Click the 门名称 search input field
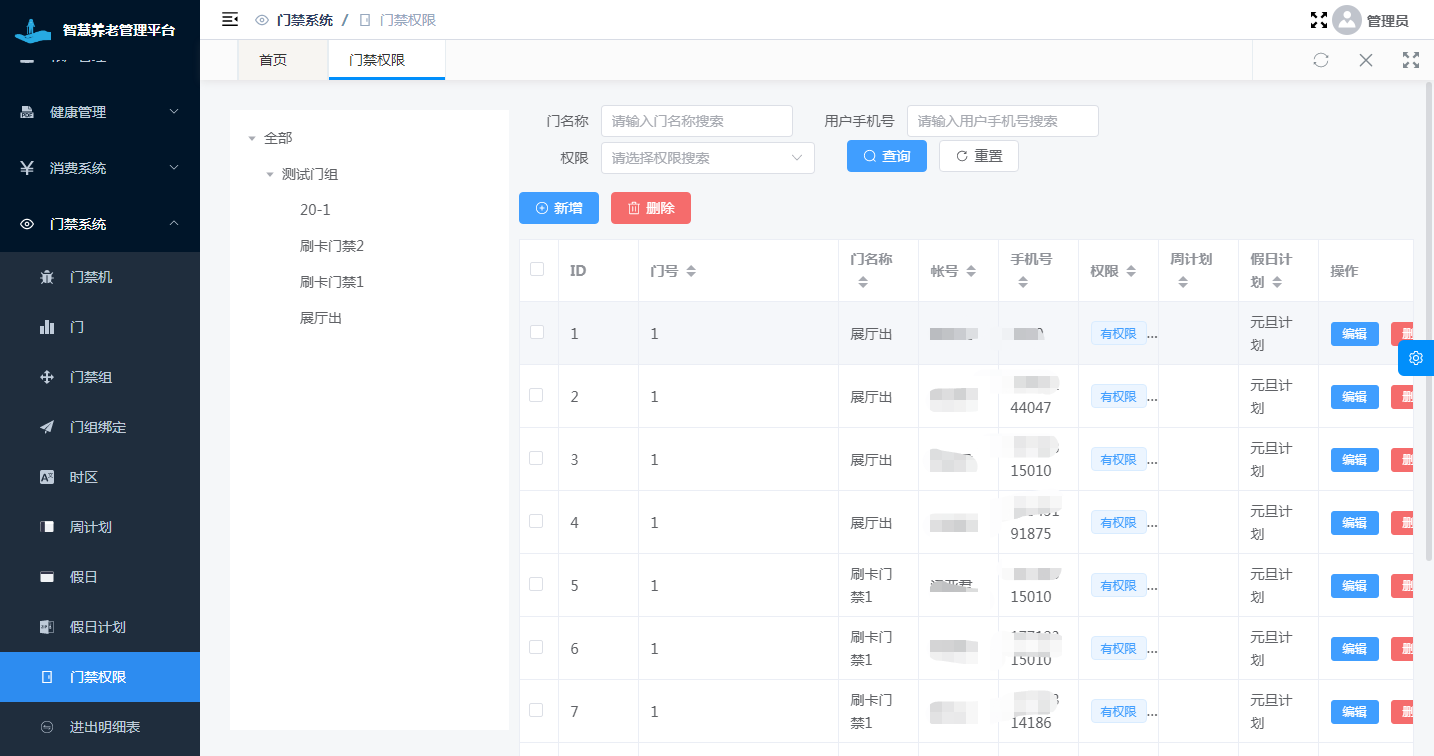 pos(696,121)
